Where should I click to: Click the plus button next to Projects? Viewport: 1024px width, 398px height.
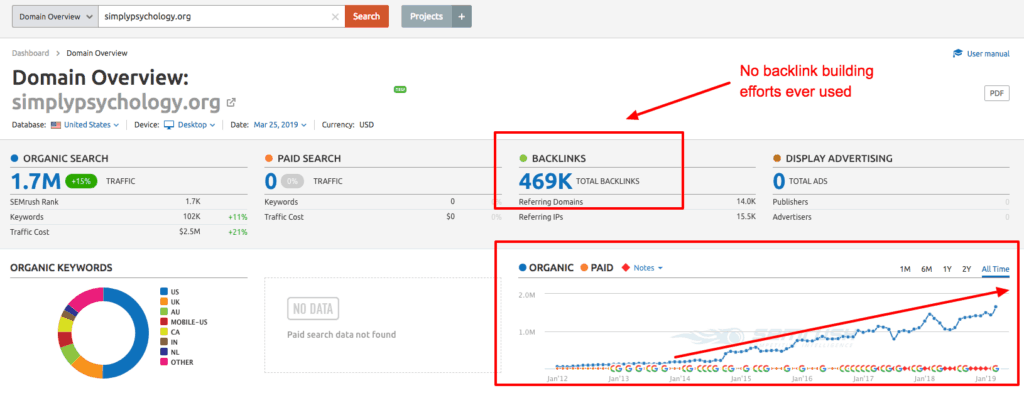click(462, 16)
